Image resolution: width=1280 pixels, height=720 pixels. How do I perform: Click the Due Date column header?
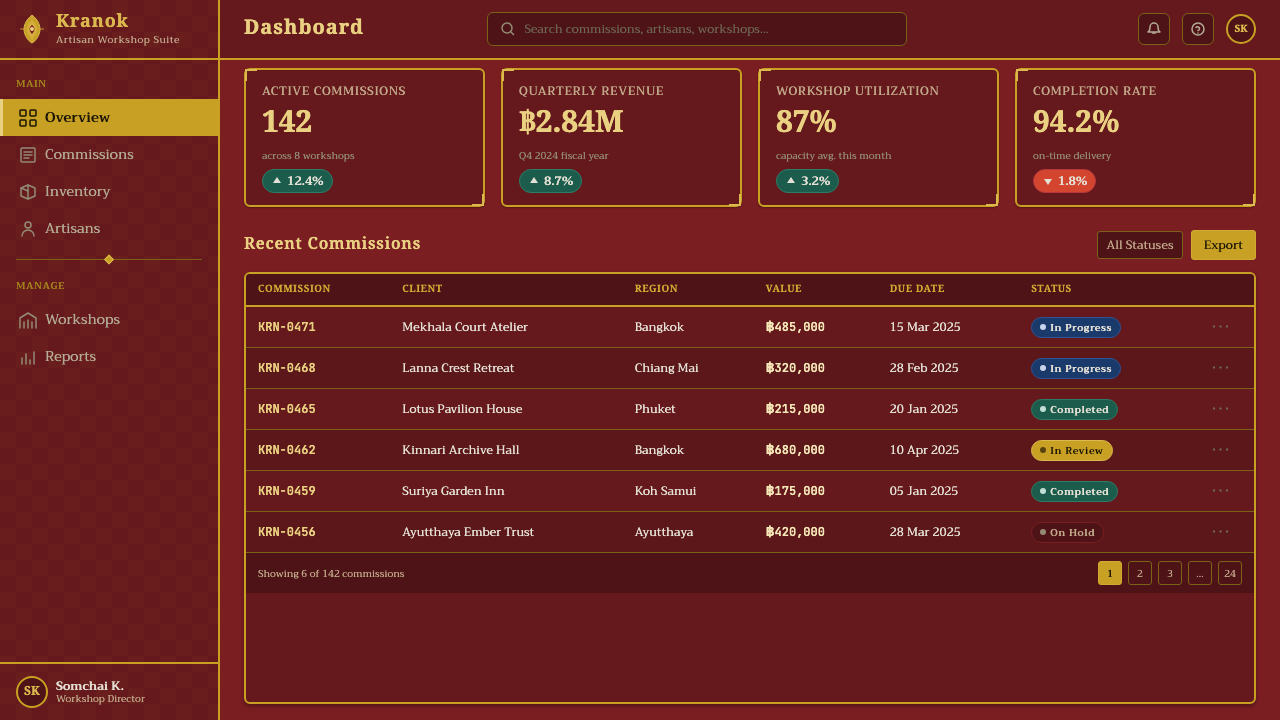[x=917, y=289]
